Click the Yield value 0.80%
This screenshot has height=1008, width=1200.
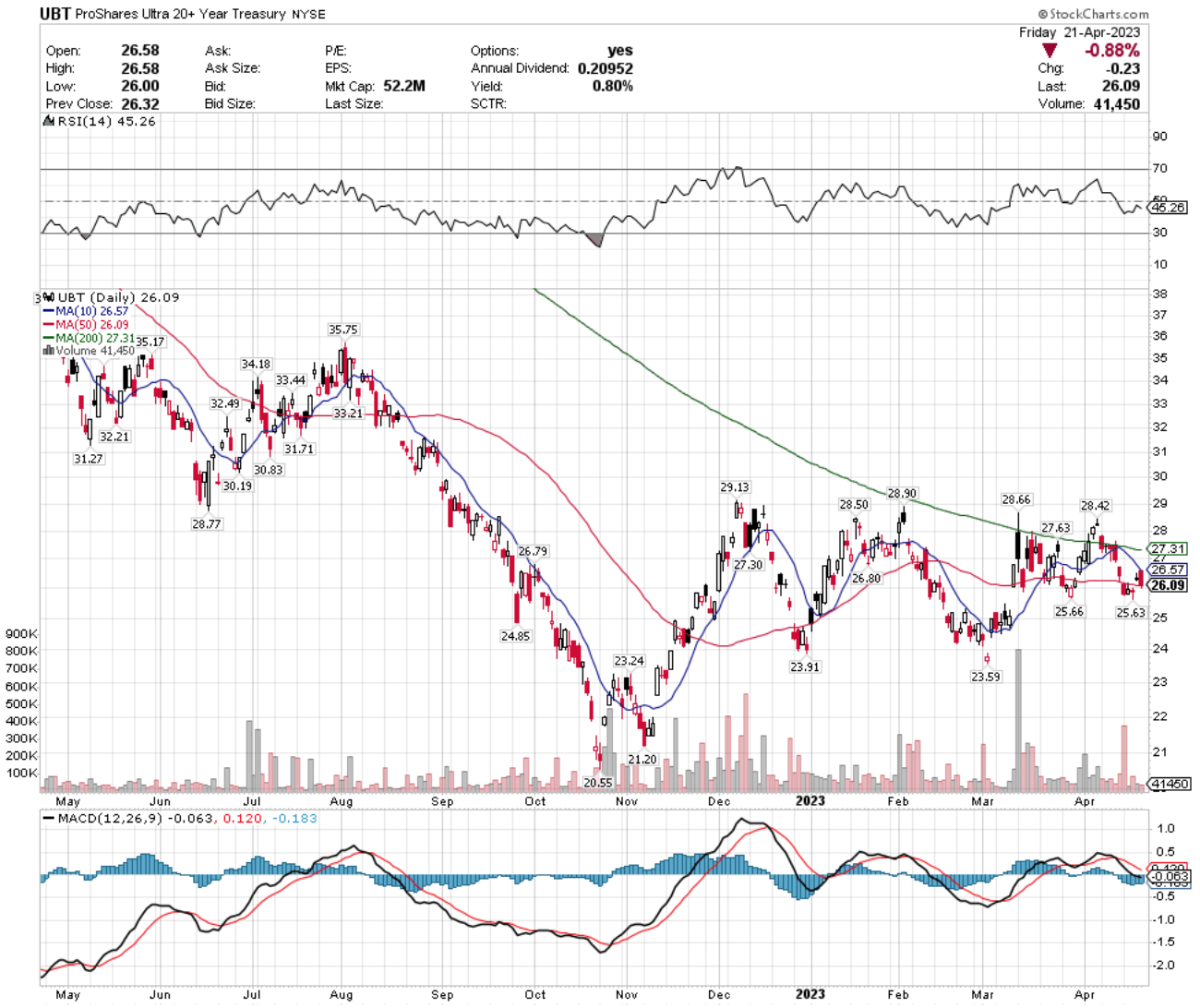[613, 86]
